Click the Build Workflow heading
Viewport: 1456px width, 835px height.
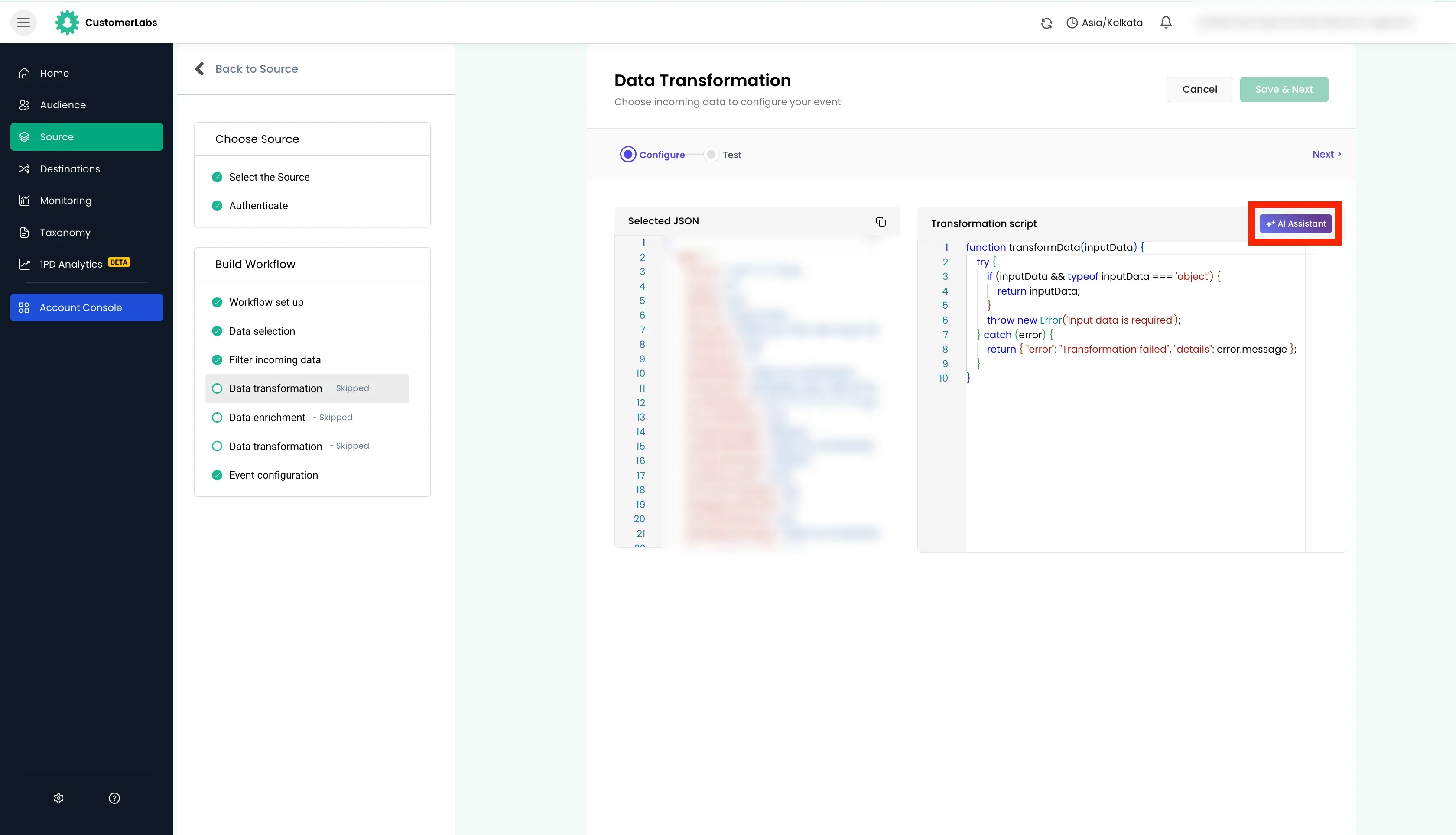pos(255,264)
